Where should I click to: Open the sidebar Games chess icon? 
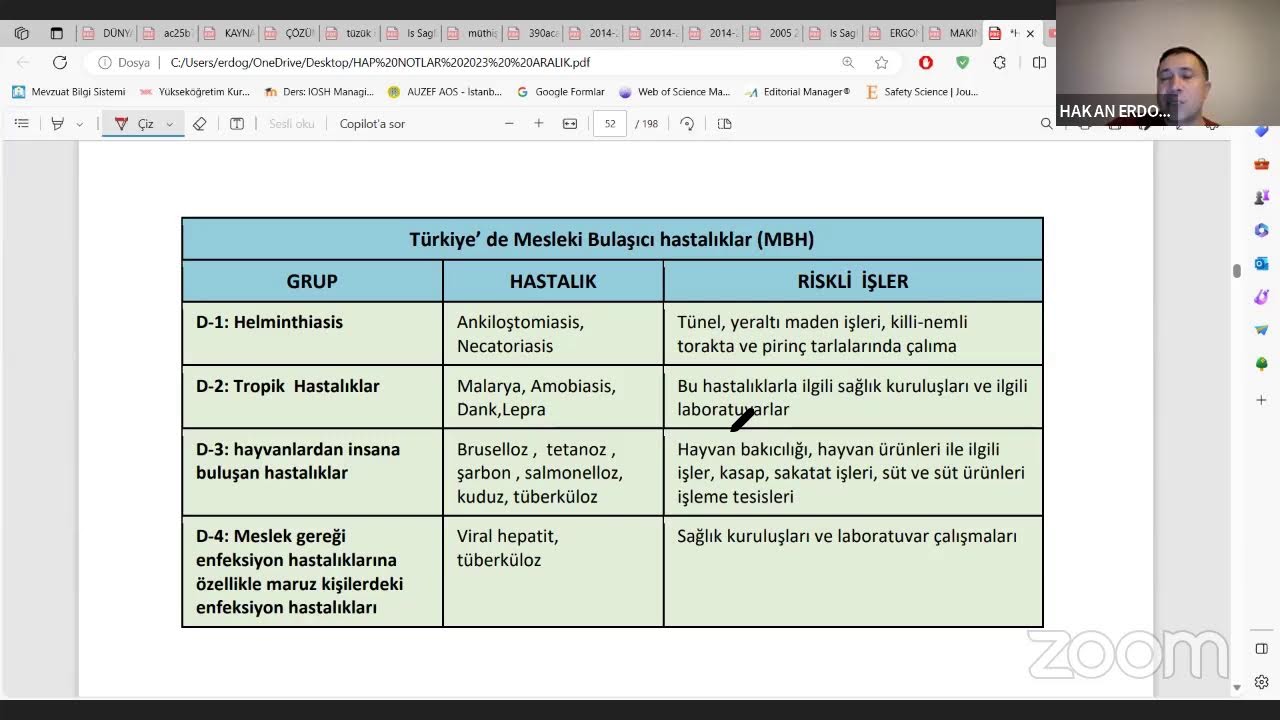1262,197
